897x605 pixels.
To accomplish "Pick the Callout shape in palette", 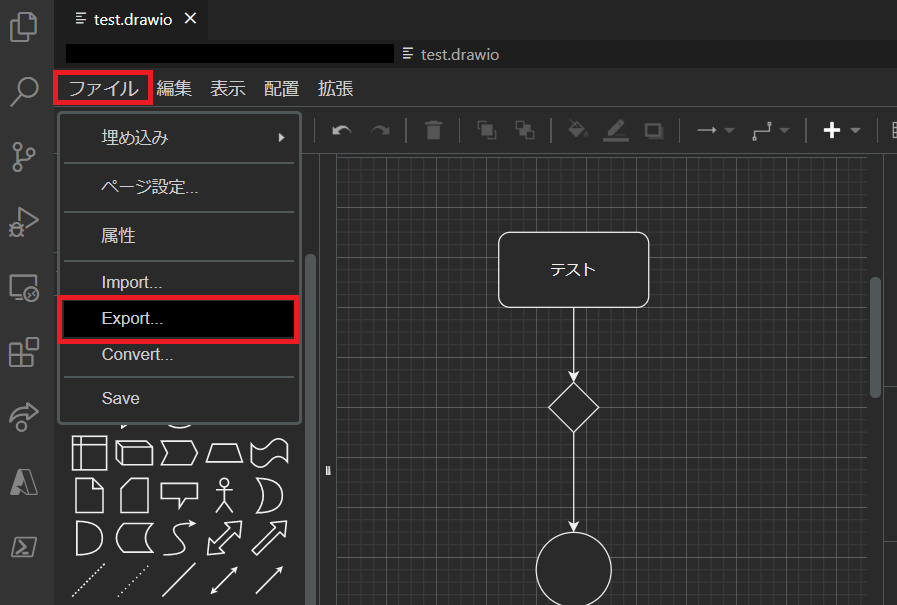I will (x=179, y=496).
